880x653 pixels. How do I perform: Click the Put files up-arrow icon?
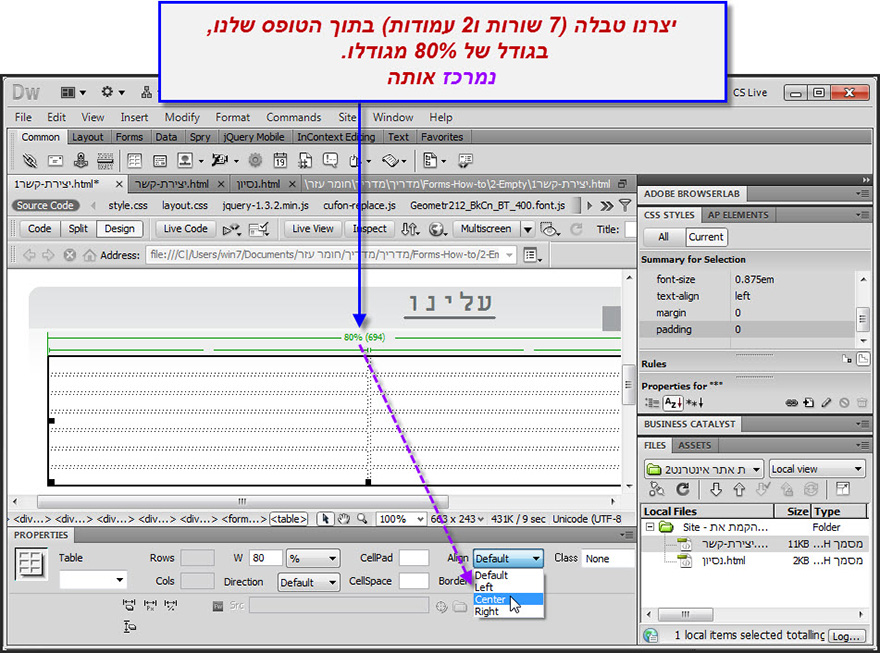pyautogui.click(x=739, y=490)
